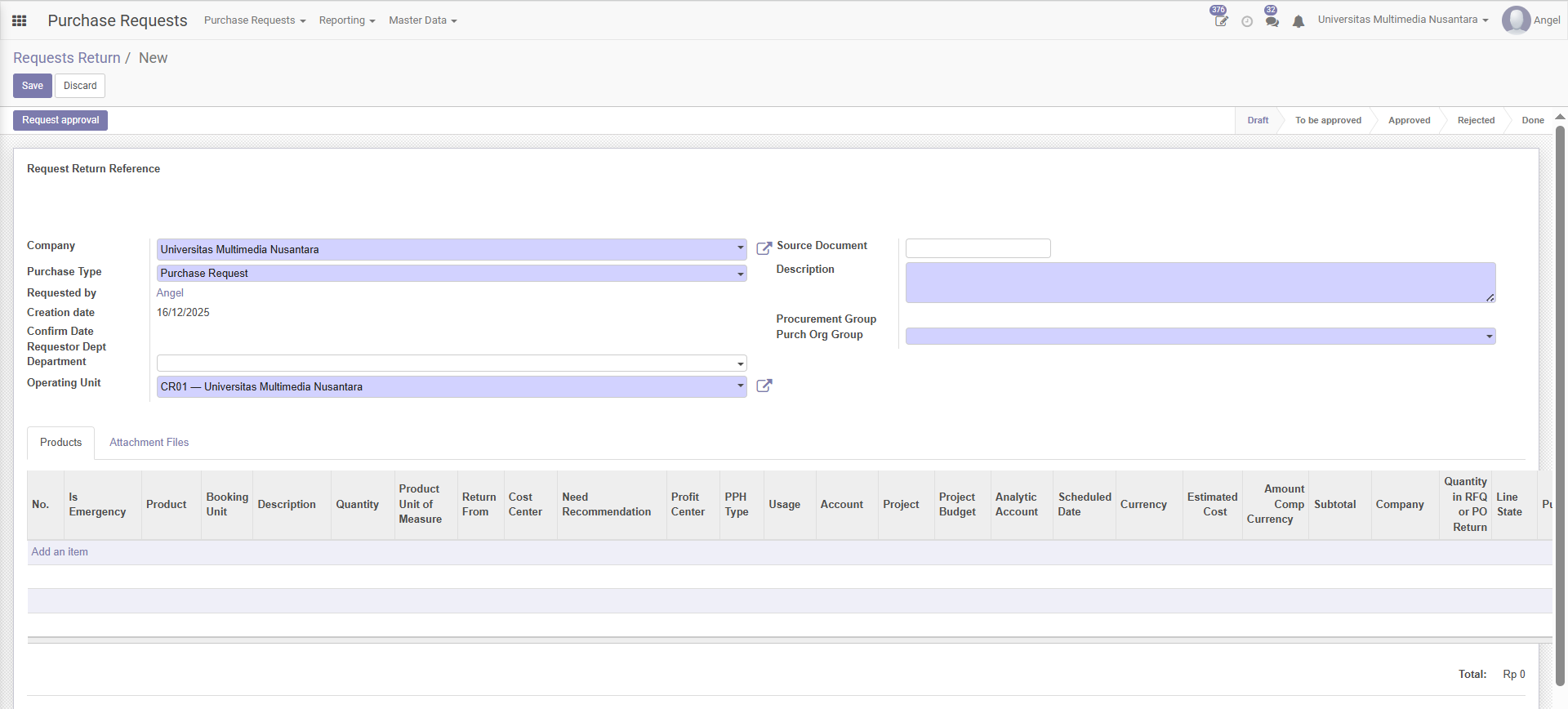
Task: Click the Discard button
Action: point(80,86)
